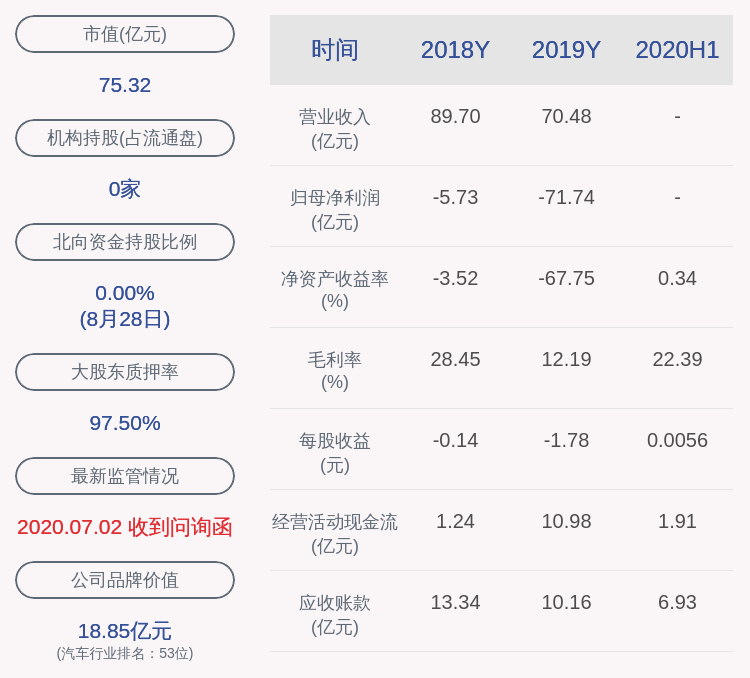Image resolution: width=750 pixels, height=678 pixels.
Task: Click the 北向资金持股比例 pill label
Action: [x=125, y=242]
